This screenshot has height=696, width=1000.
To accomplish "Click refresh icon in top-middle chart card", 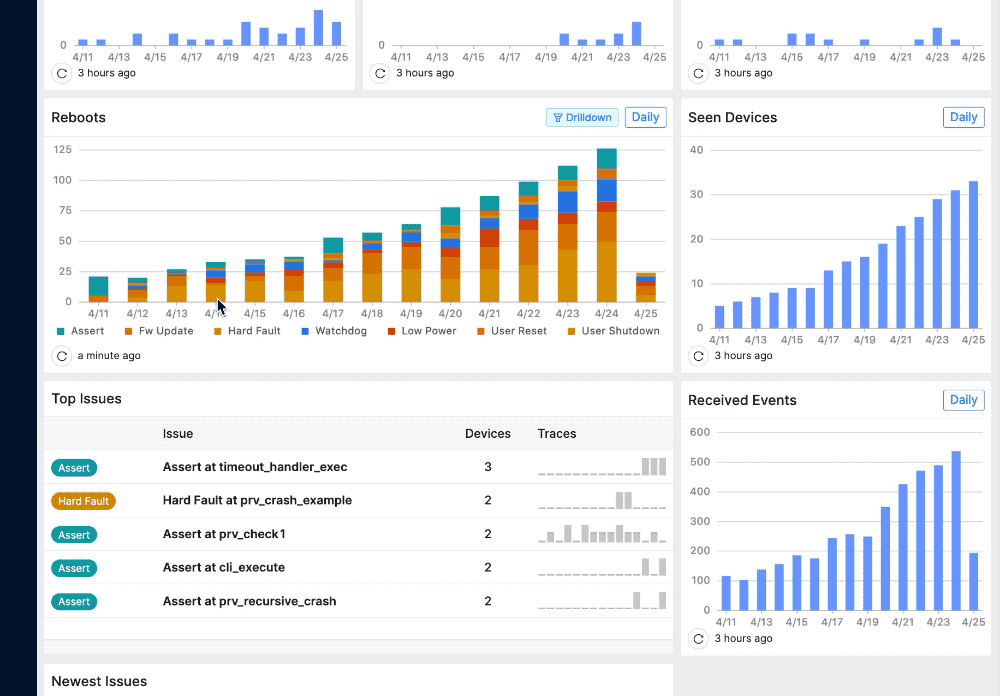I will click(x=380, y=73).
